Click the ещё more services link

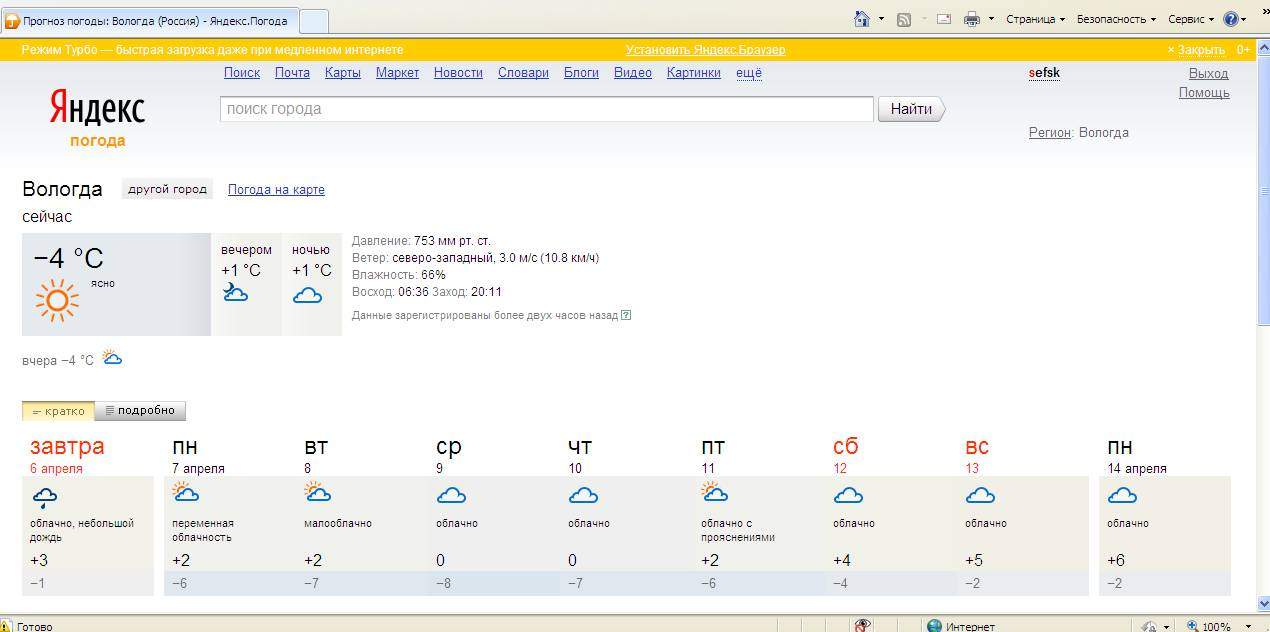coord(749,73)
